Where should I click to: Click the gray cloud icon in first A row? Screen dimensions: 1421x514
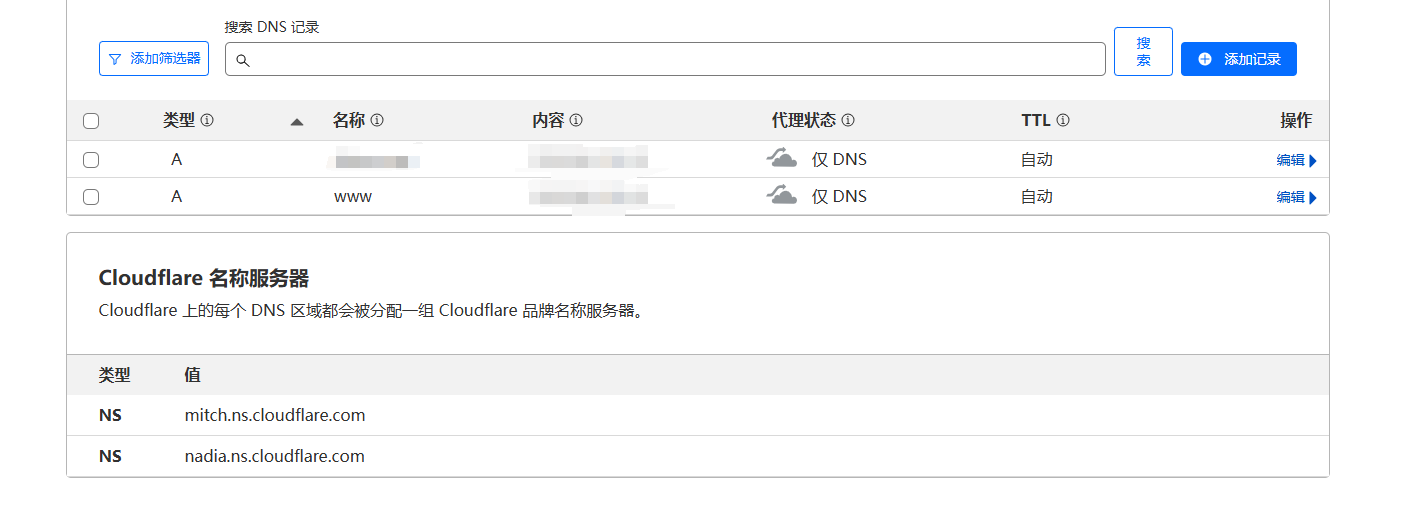[x=782, y=158]
